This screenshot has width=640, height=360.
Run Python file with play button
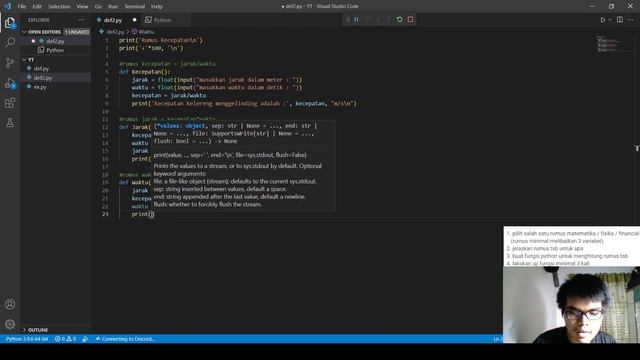[602, 20]
